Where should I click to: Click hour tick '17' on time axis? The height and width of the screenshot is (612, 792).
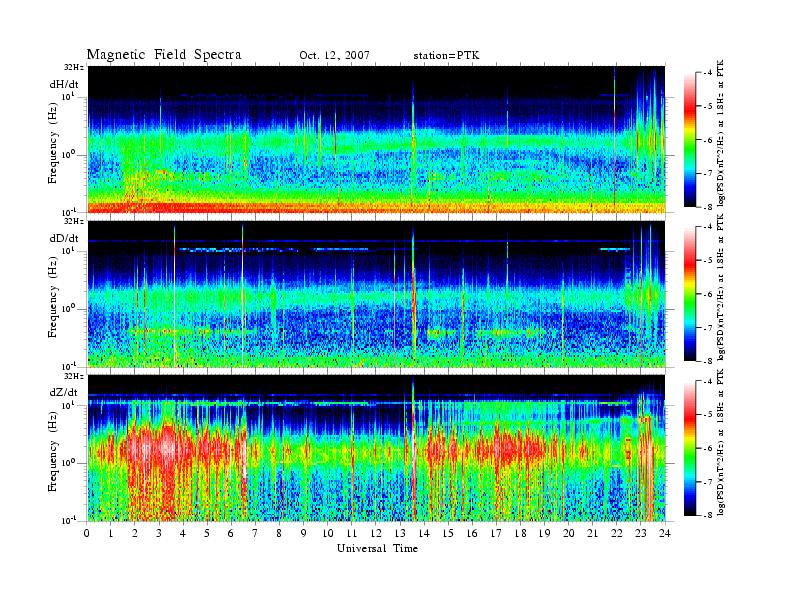coord(496,534)
